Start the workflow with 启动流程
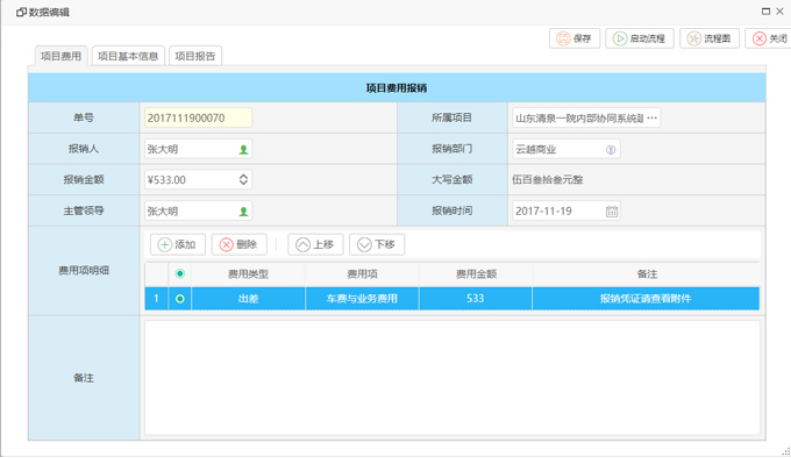Viewport: 791px width, 458px height. [639, 38]
